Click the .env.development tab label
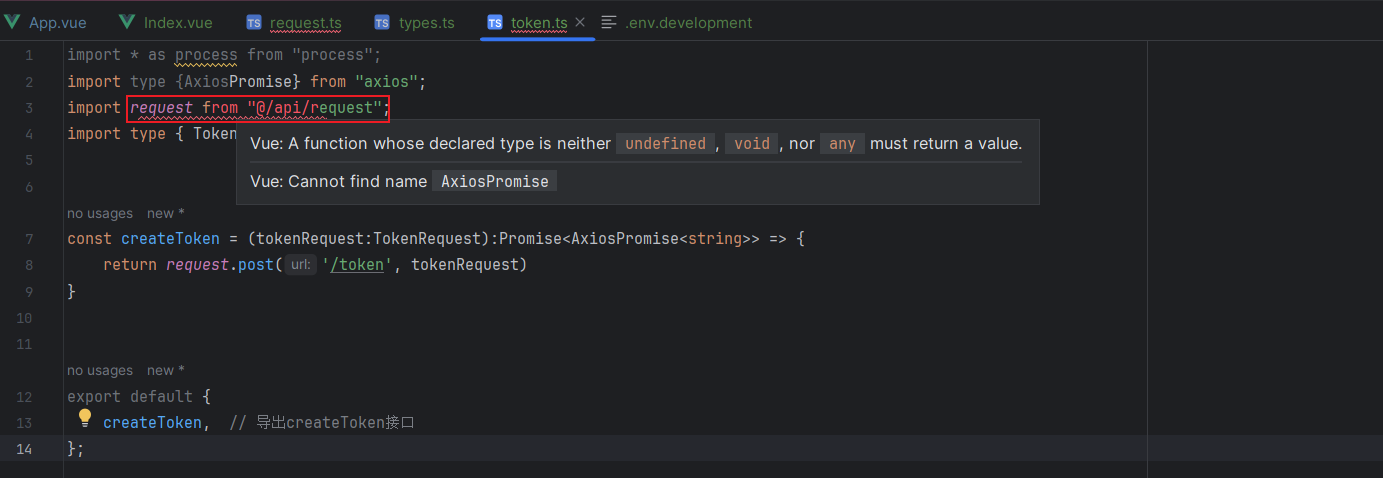 tap(688, 22)
